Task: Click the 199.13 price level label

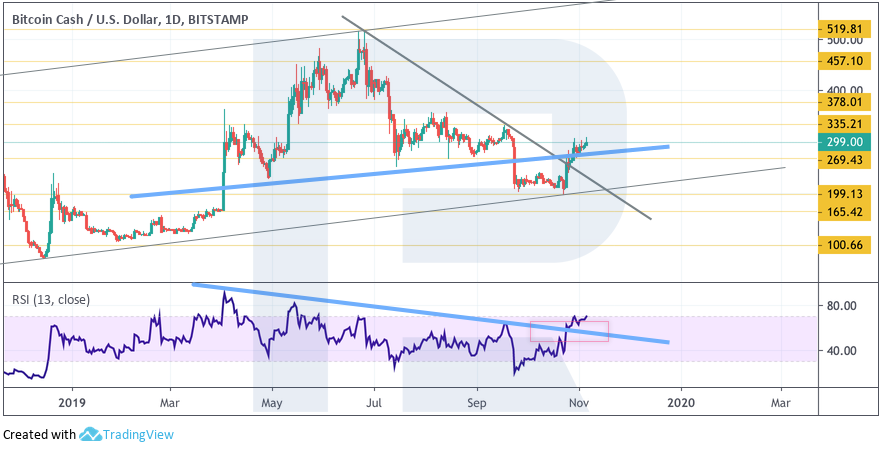Action: pyautogui.click(x=845, y=194)
